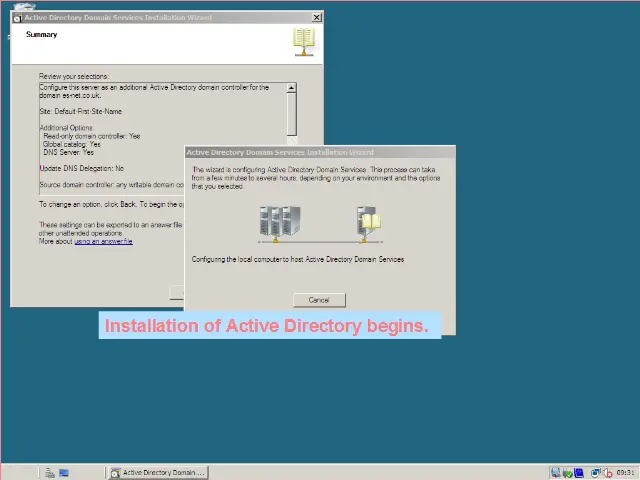Click the 'DNS Server: Yes' line
Screen dimensions: 640x480
(x=69, y=153)
